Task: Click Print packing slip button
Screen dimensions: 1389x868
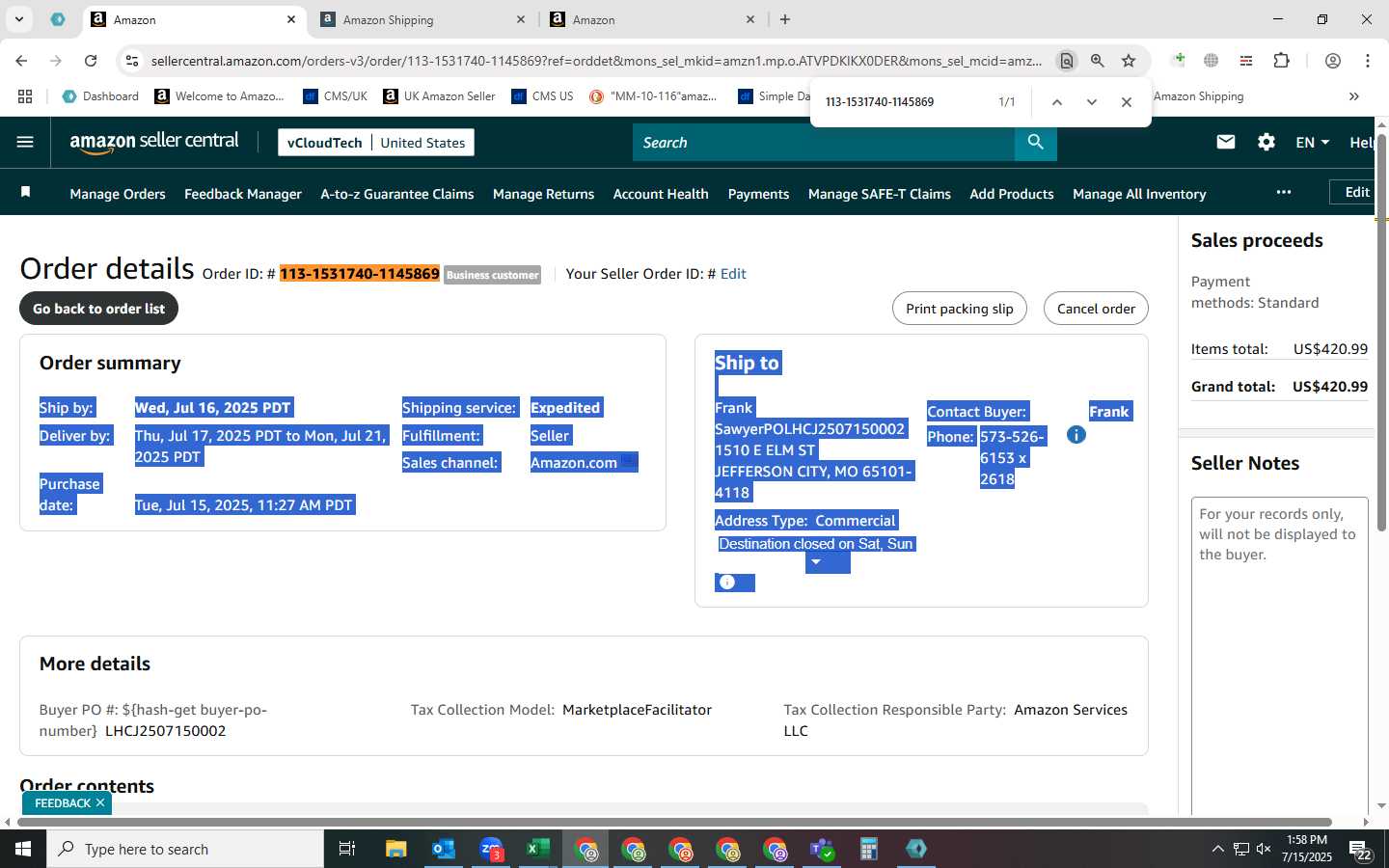Action: (960, 309)
